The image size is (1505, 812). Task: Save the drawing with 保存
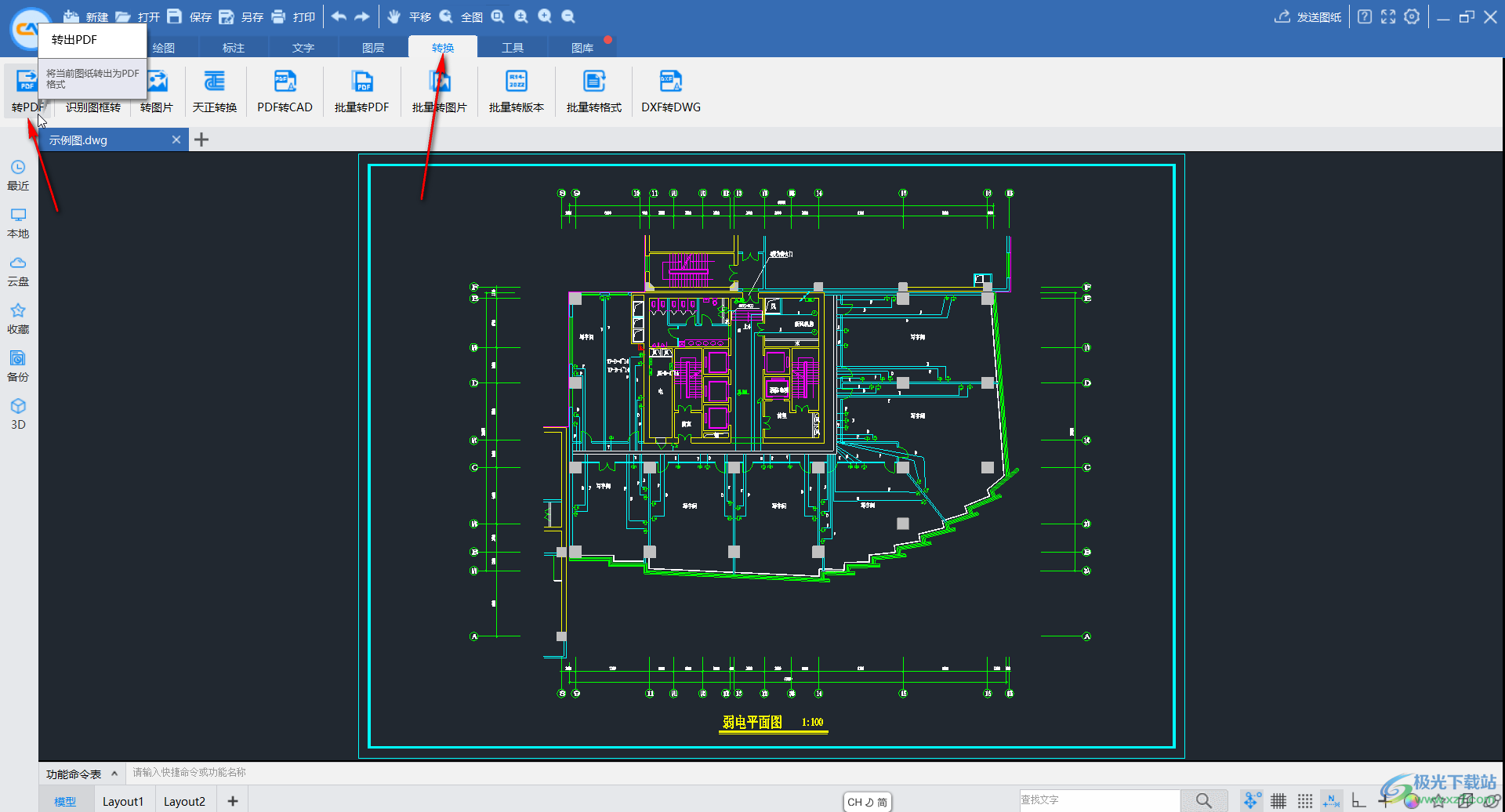pos(189,16)
